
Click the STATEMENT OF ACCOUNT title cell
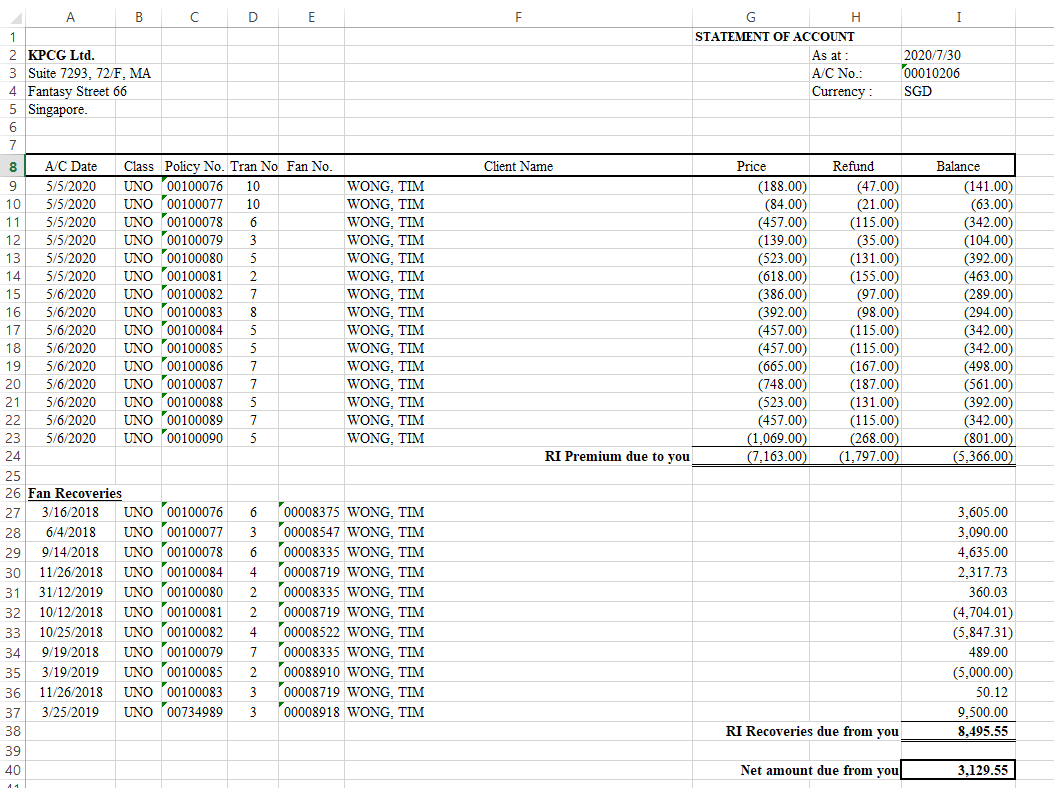click(x=774, y=37)
